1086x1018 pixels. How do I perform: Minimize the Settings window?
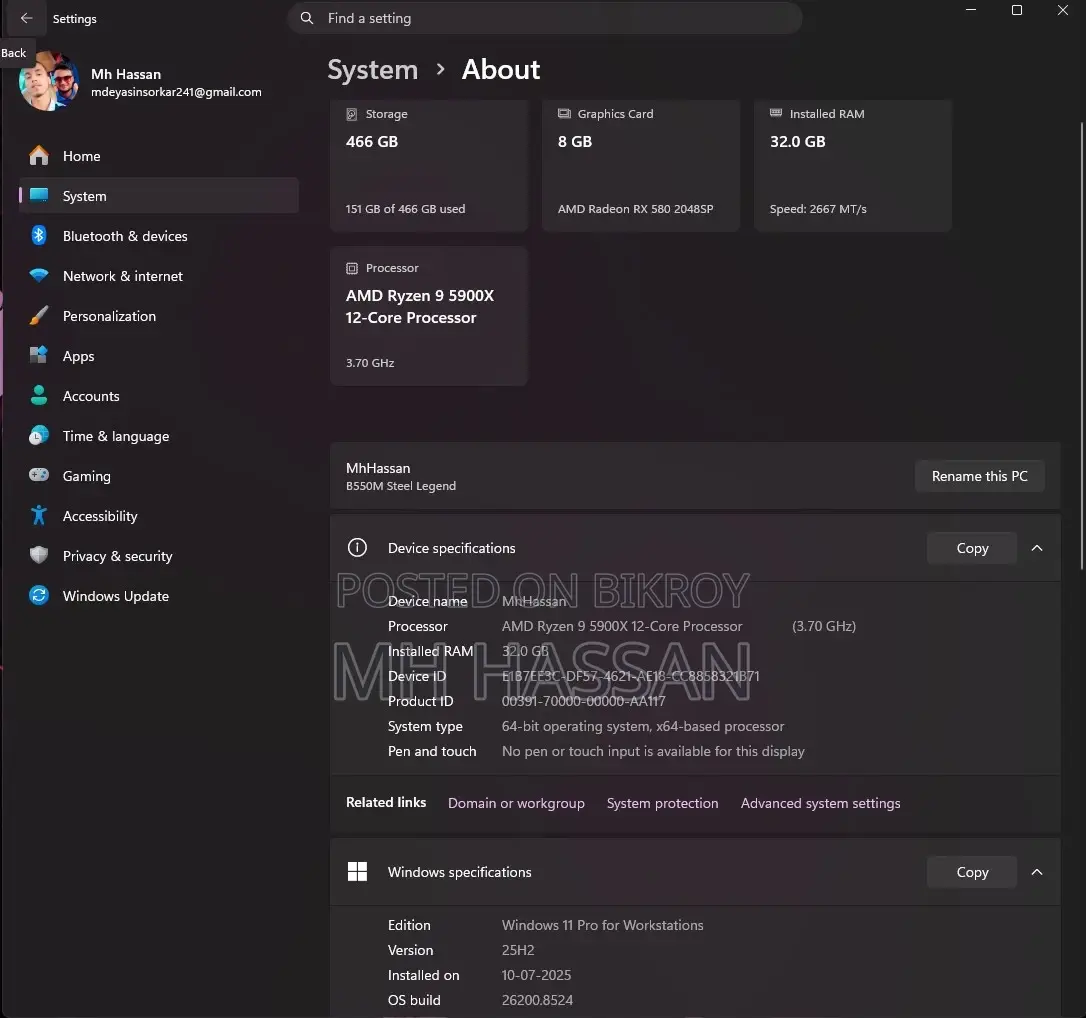(970, 10)
